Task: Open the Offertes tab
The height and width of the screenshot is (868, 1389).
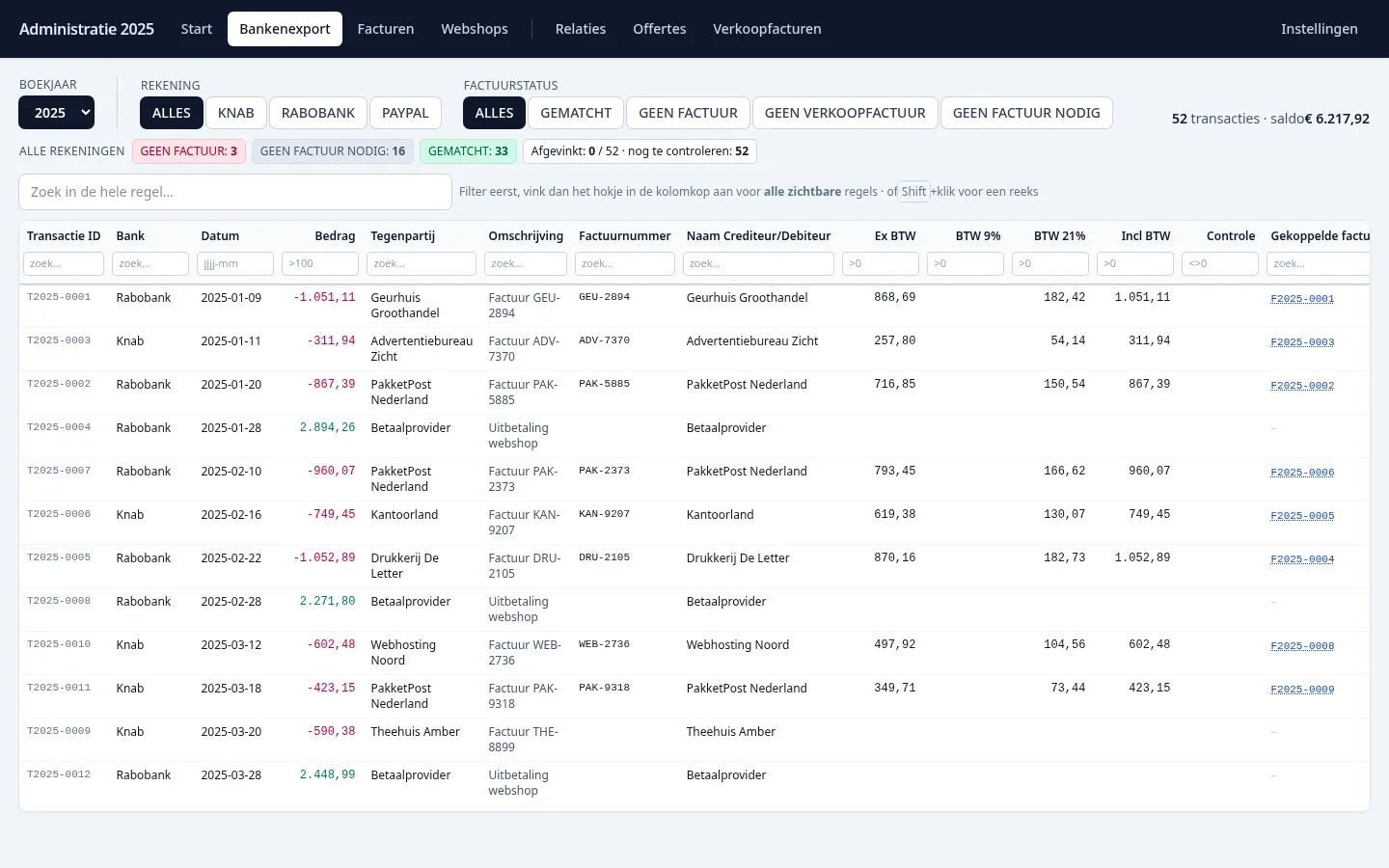Action: [660, 29]
